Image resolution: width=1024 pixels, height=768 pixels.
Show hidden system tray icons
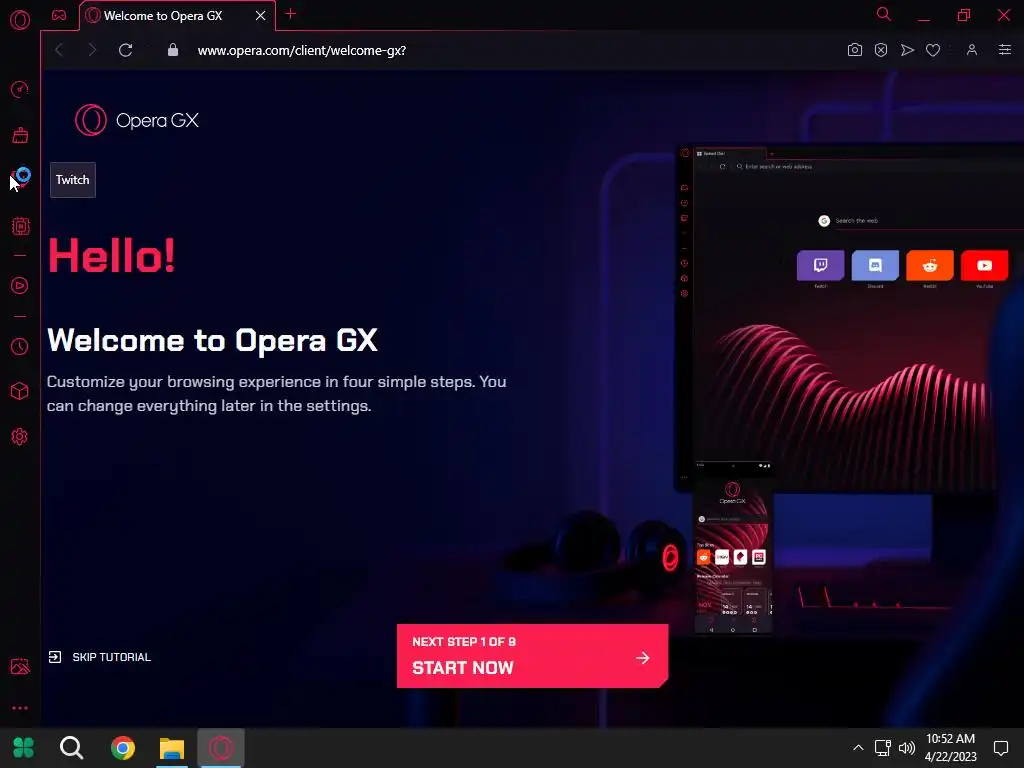[x=858, y=748]
